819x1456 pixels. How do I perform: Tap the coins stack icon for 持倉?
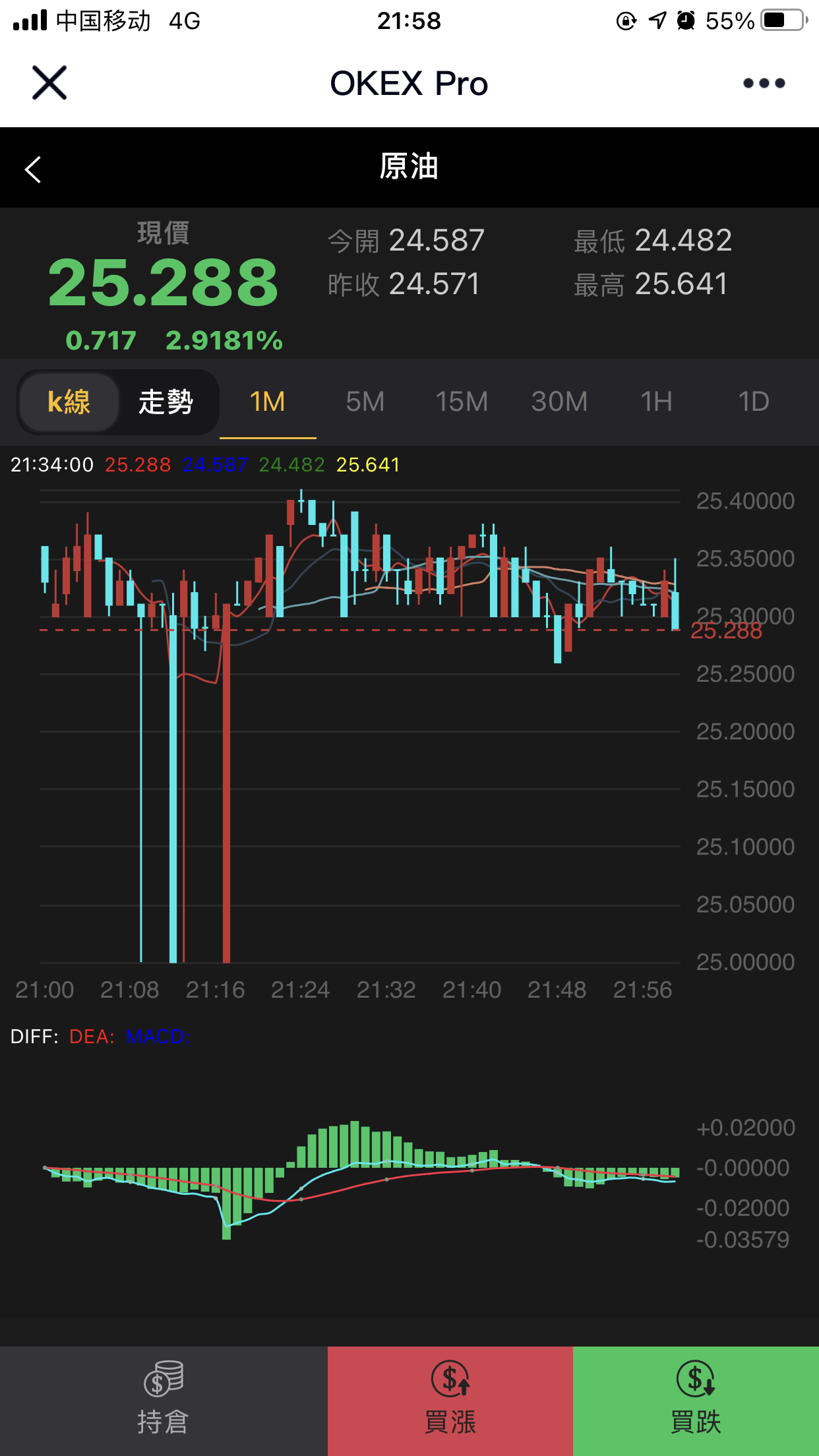[x=164, y=1378]
